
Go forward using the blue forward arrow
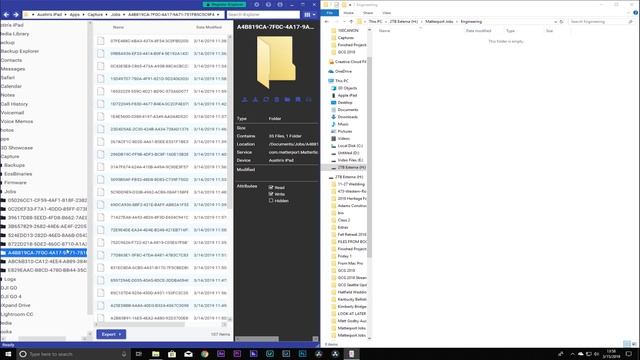pos(16,15)
